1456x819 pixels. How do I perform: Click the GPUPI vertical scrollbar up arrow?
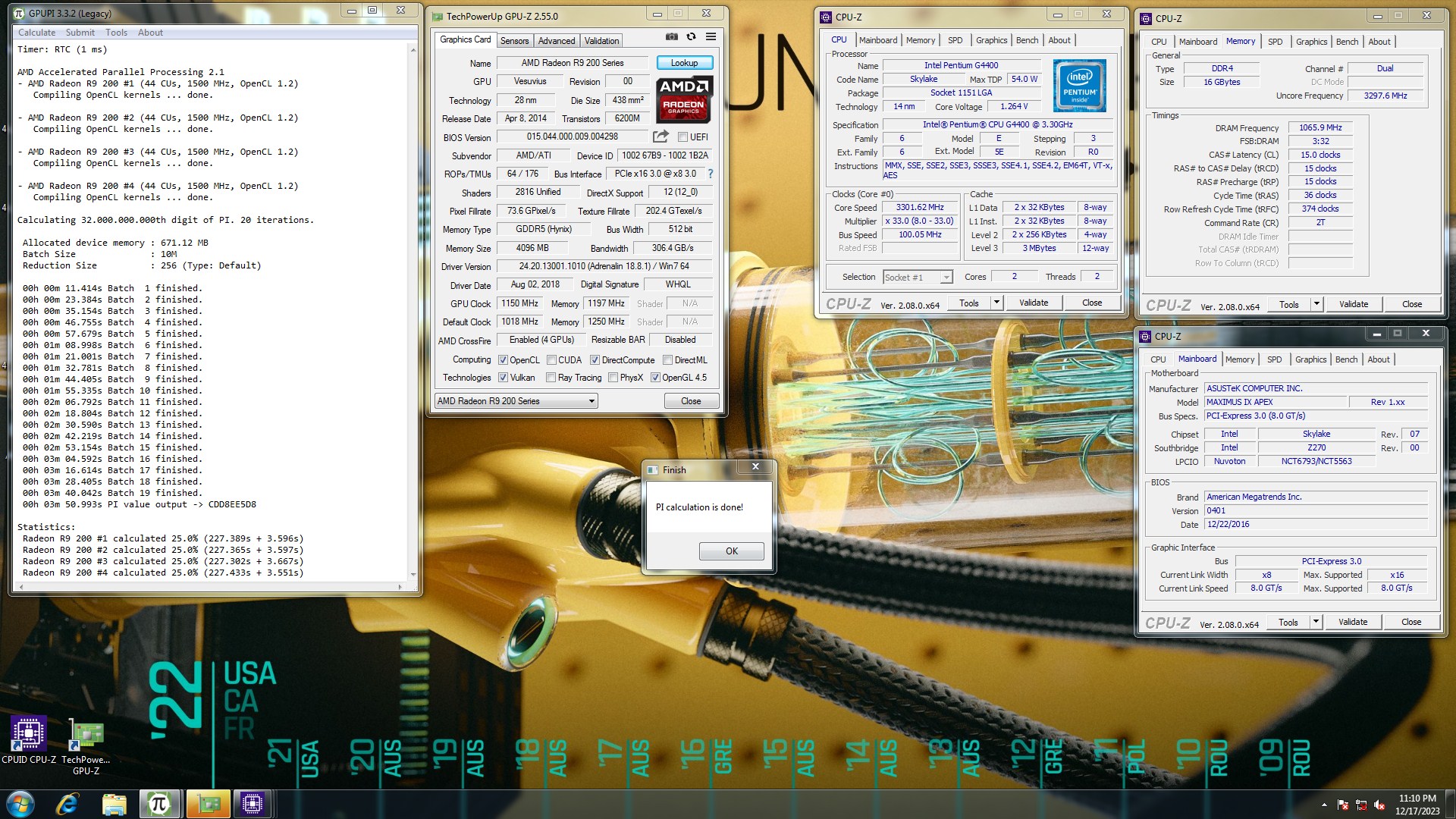pyautogui.click(x=413, y=50)
